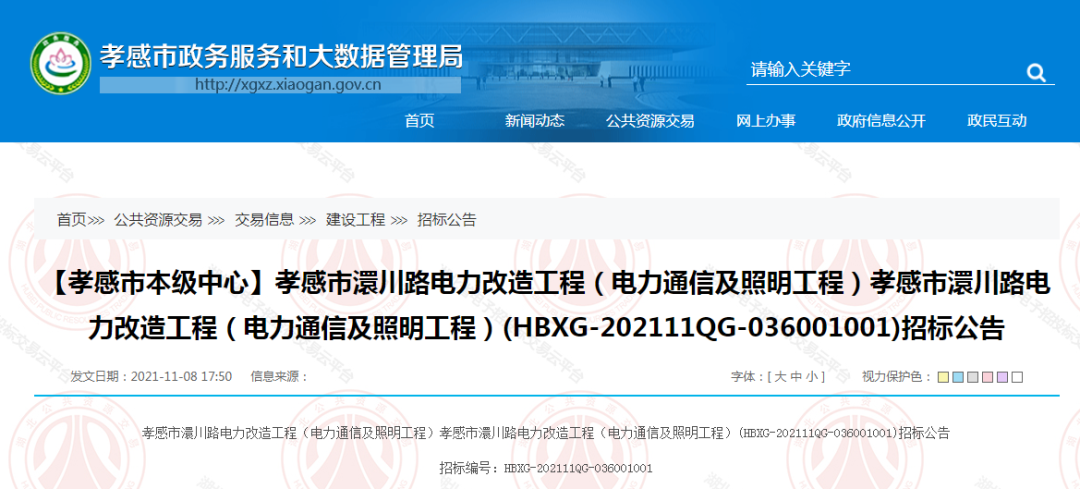
Task: Click the 公共资源交易 breadcrumb link
Action: point(158,220)
